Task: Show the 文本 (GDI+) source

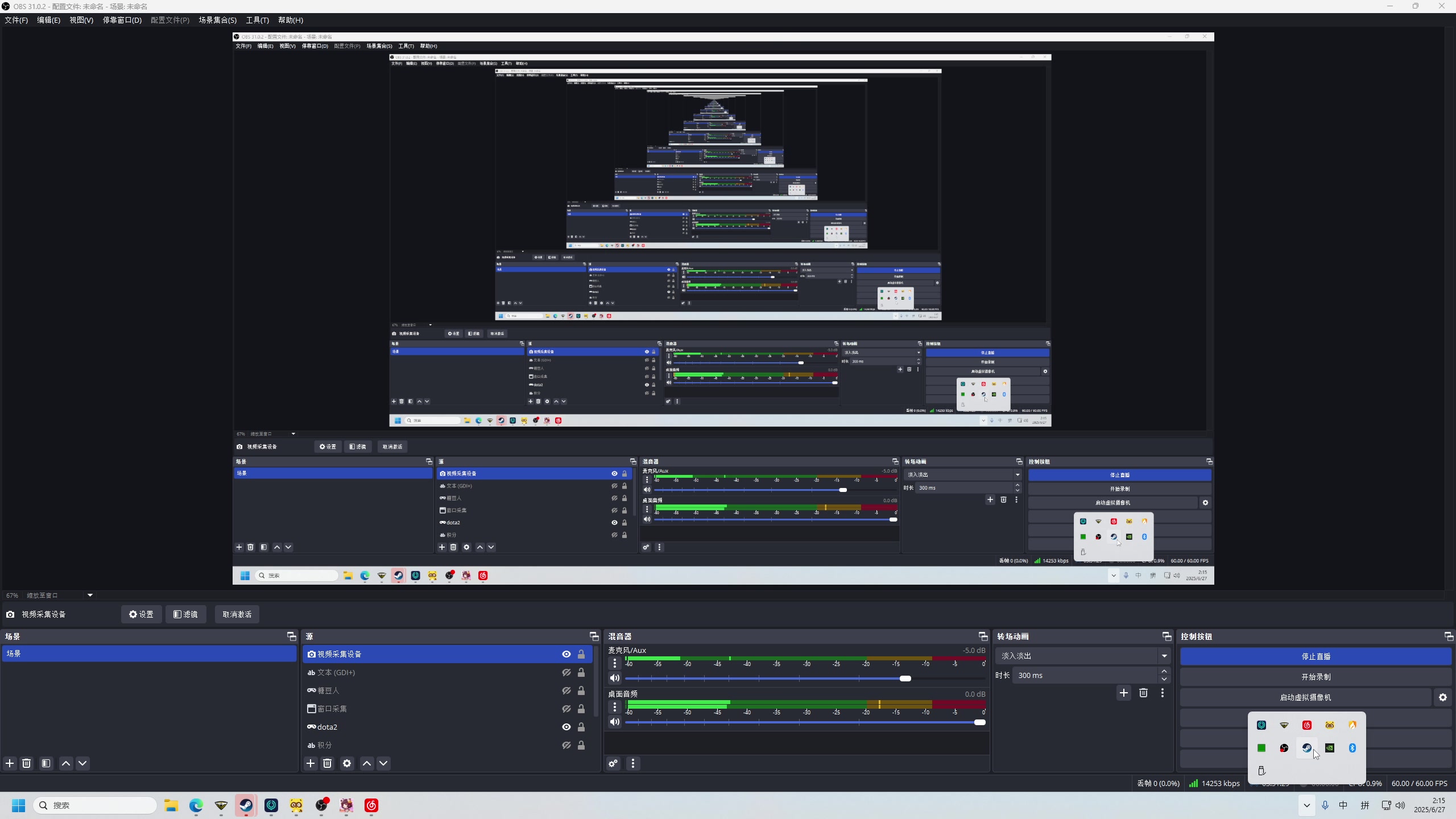Action: [x=566, y=672]
